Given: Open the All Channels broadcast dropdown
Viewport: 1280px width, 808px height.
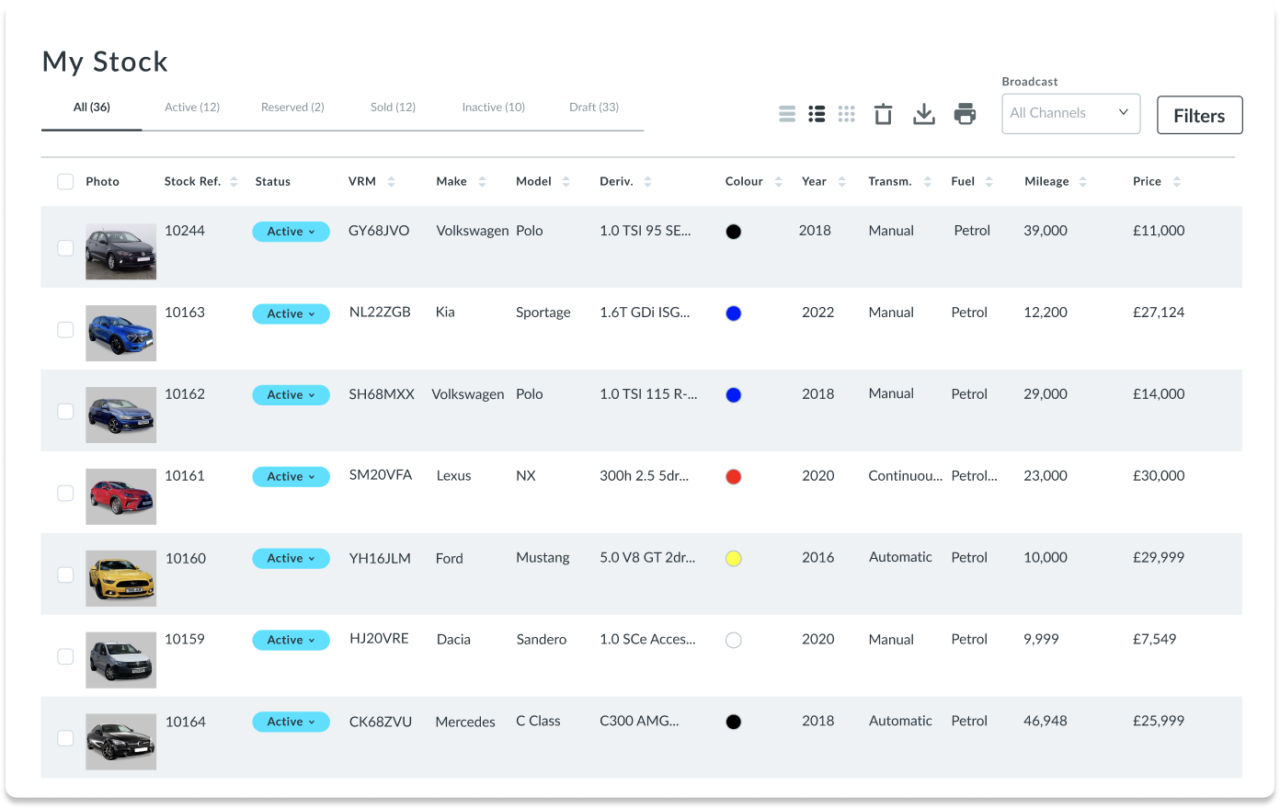Looking at the screenshot, I should click(x=1070, y=113).
